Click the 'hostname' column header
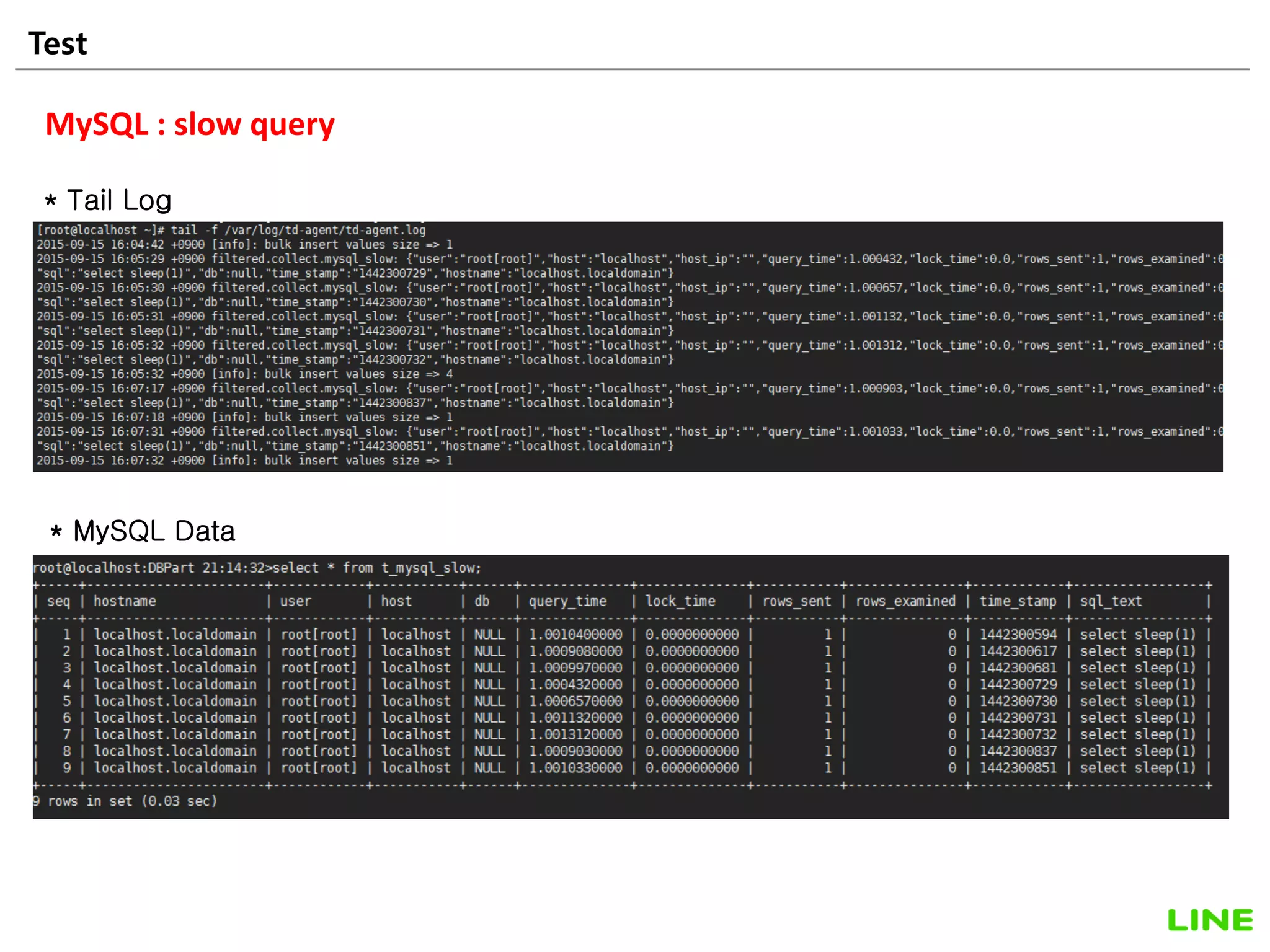The height and width of the screenshot is (952, 1270). (x=125, y=601)
